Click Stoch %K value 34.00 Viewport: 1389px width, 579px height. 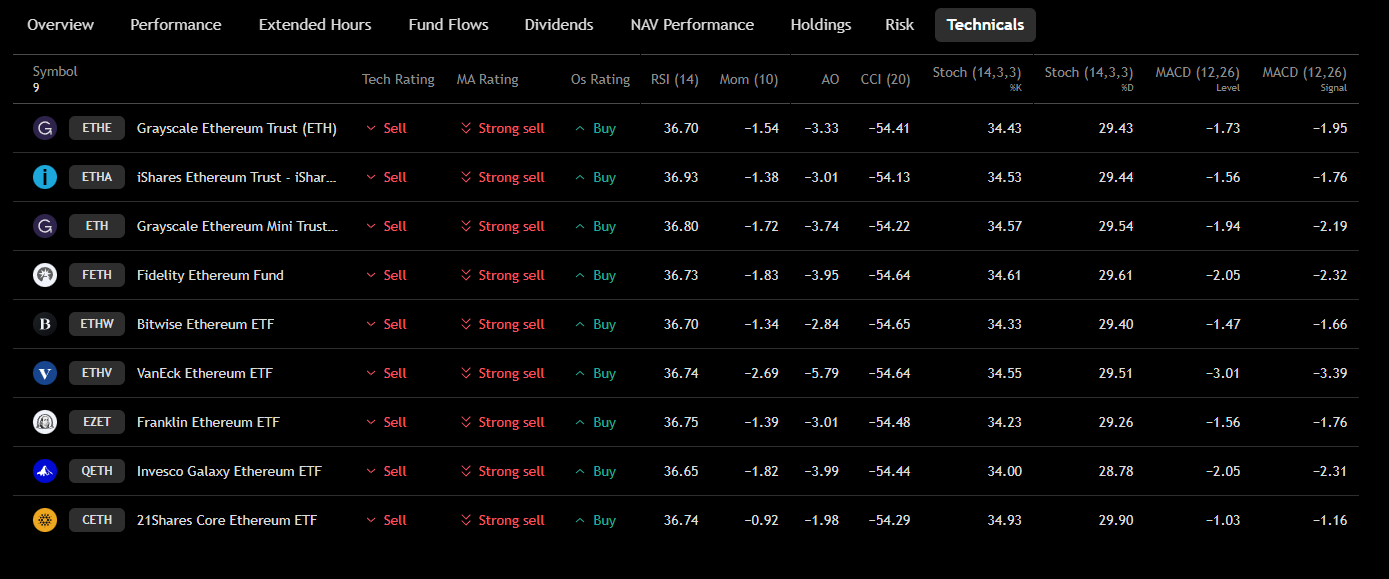(x=1004, y=471)
